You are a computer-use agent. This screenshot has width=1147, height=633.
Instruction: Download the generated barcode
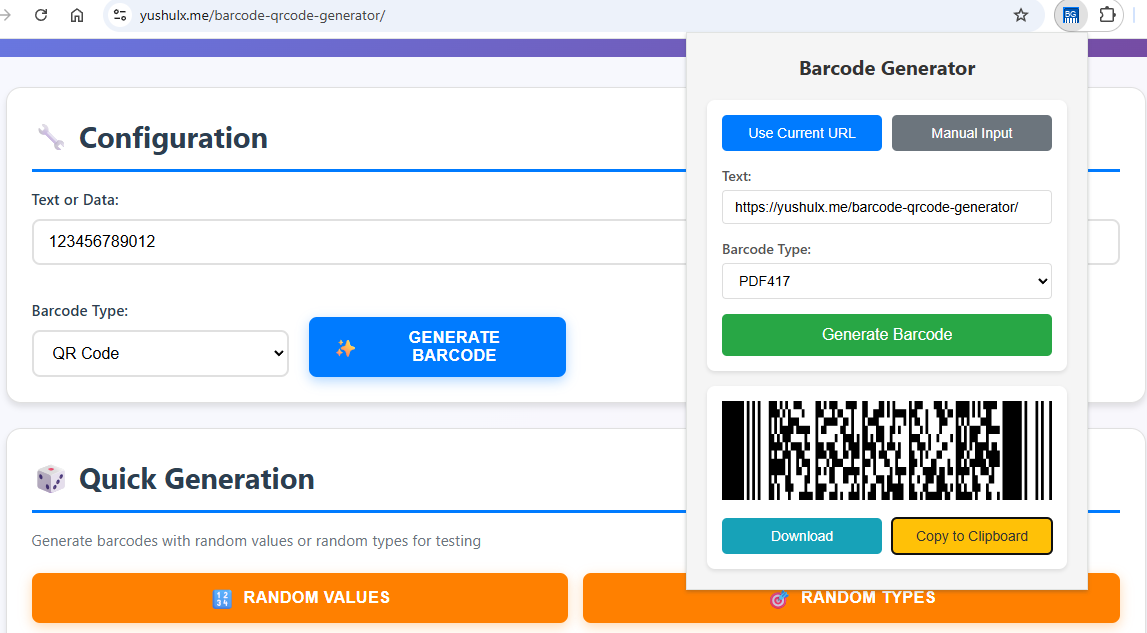pyautogui.click(x=802, y=536)
